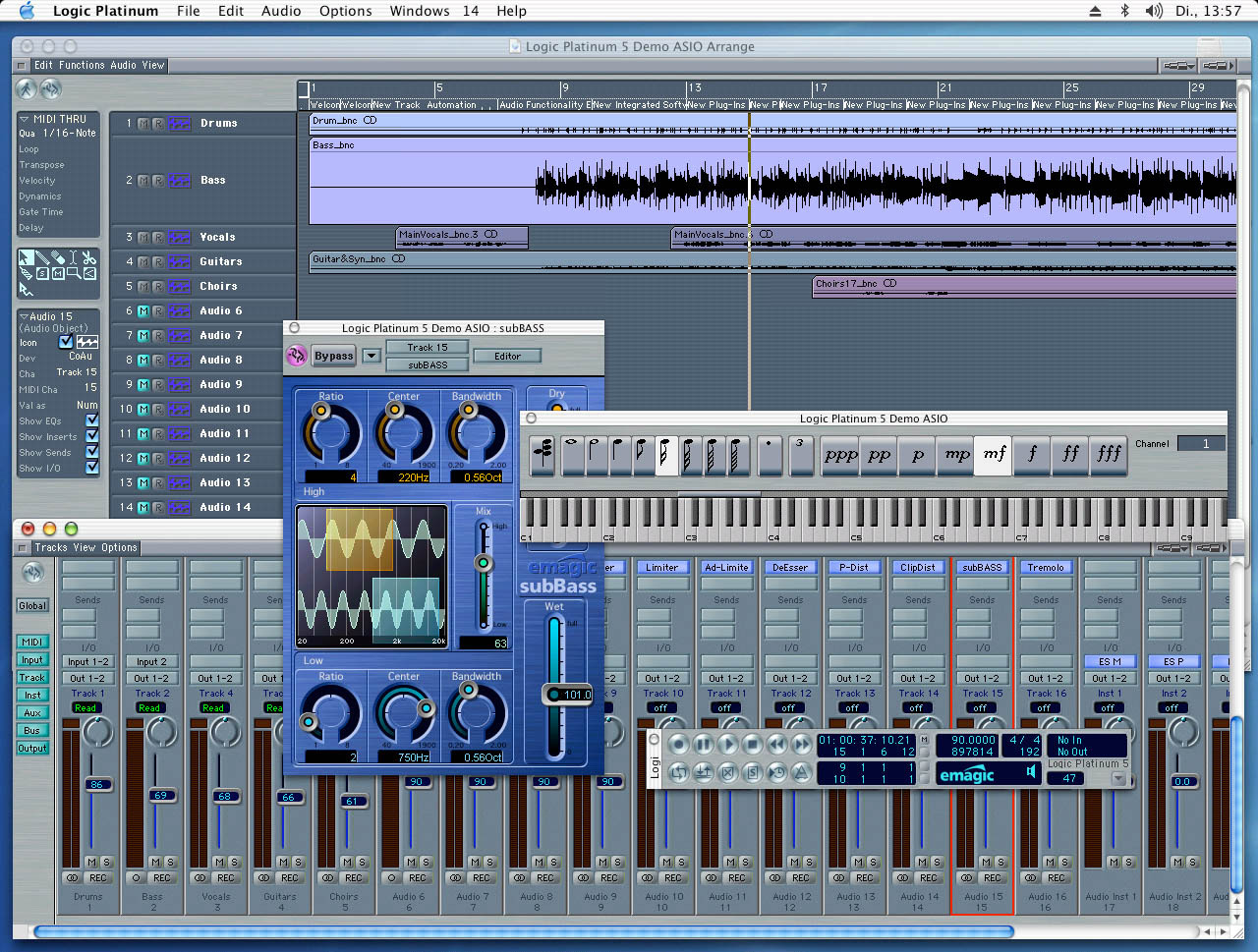The width and height of the screenshot is (1258, 952).
Task: Toggle the Show Sends checkbox
Action: (92, 452)
